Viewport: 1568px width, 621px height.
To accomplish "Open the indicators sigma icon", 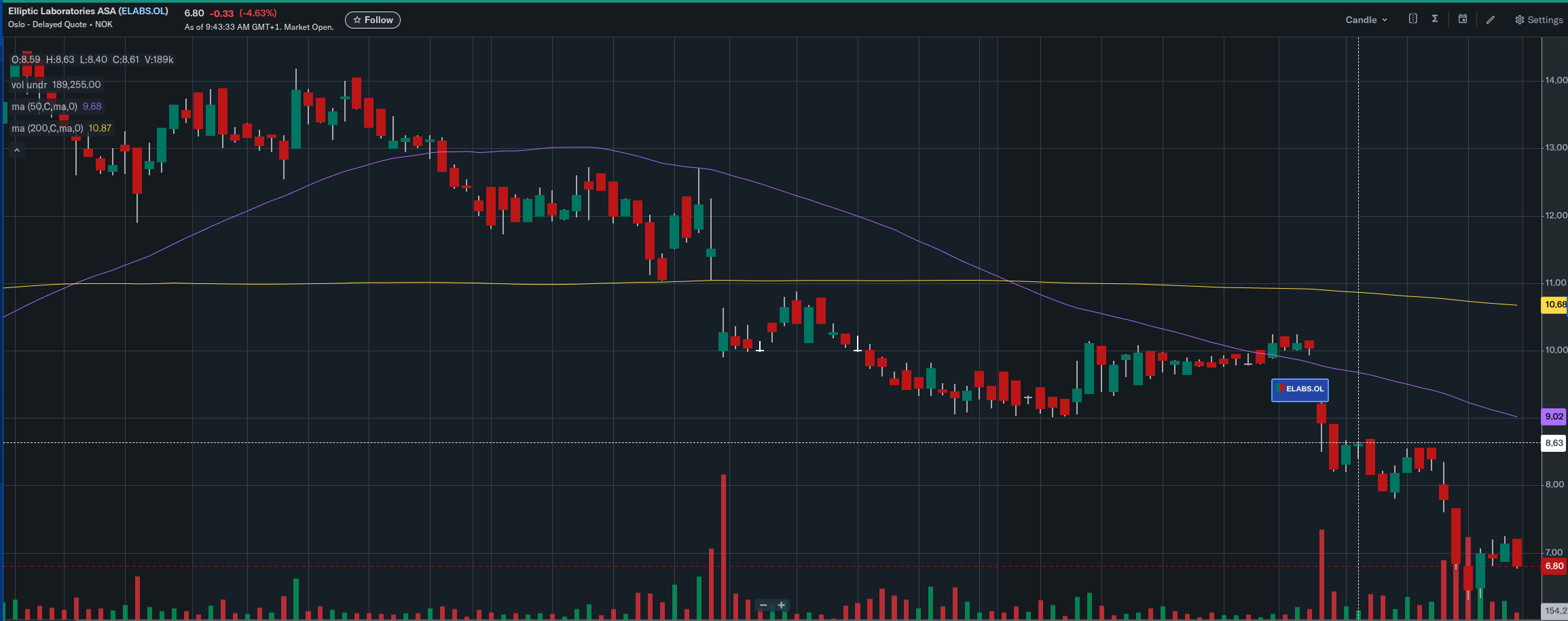I will [x=1435, y=19].
